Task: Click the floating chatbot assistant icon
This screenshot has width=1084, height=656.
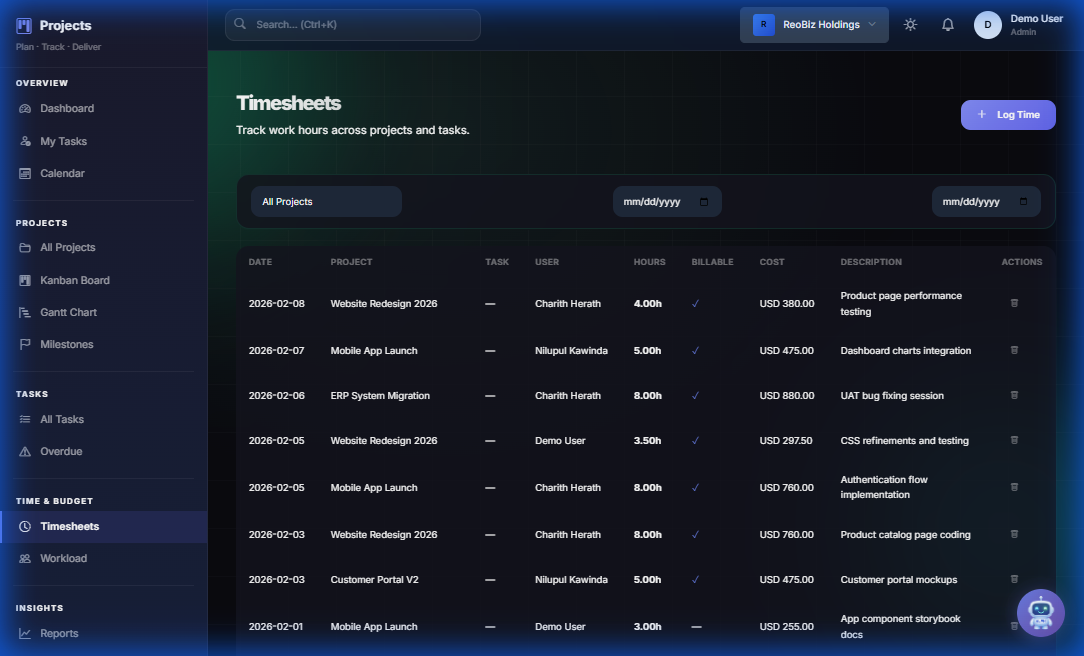Action: [1041, 612]
